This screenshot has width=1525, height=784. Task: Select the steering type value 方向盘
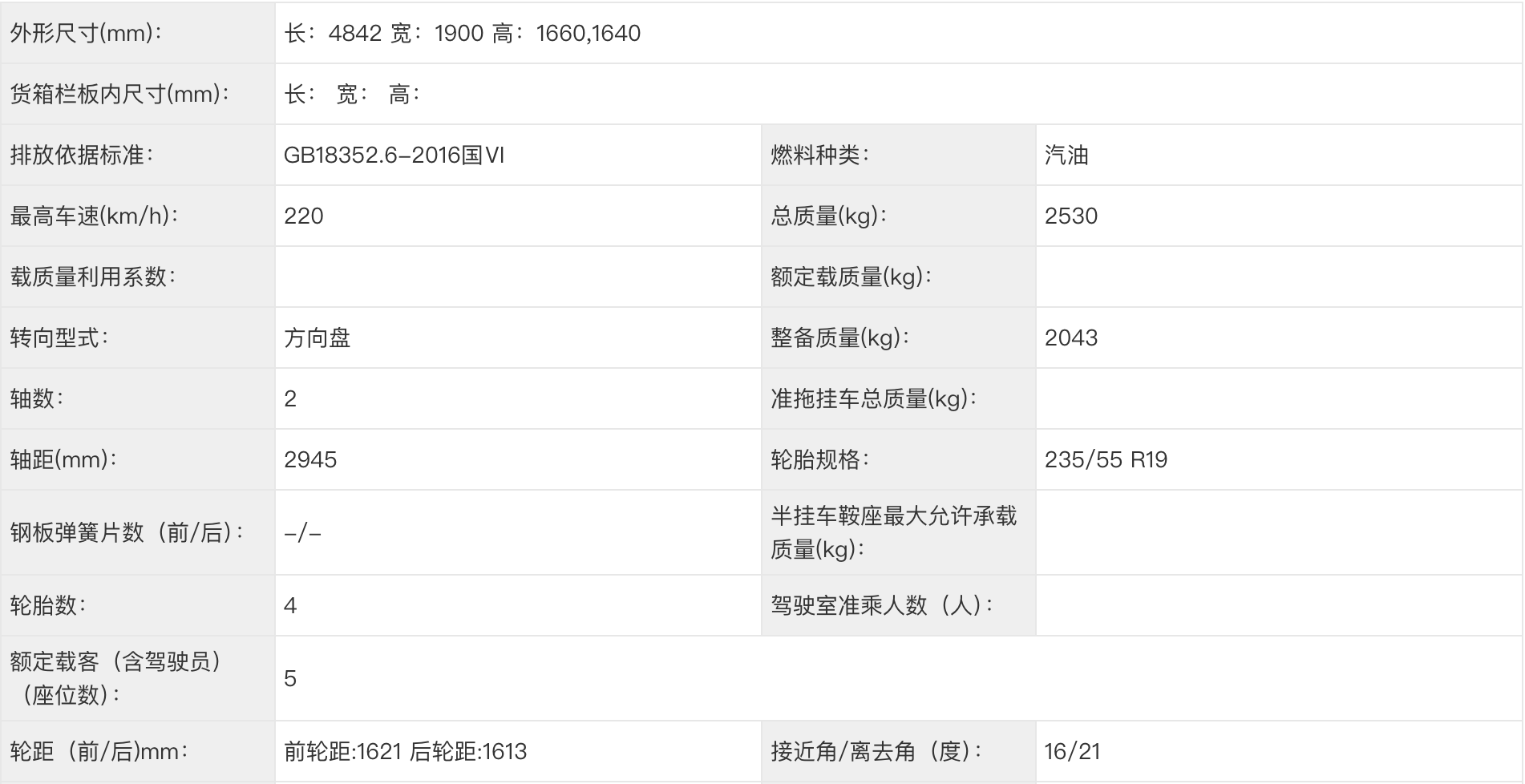(318, 337)
